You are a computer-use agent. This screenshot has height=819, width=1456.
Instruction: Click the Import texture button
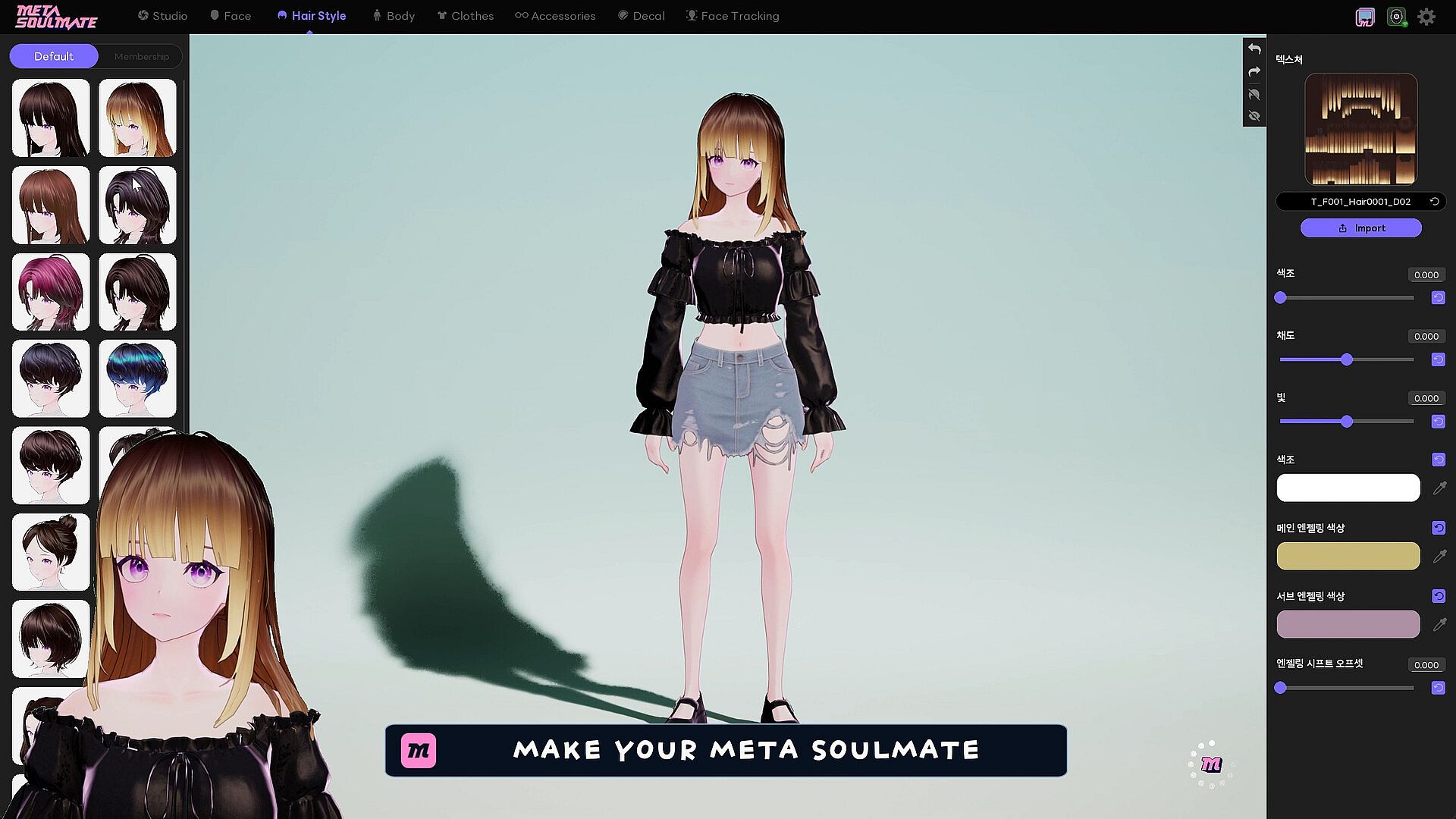tap(1360, 228)
